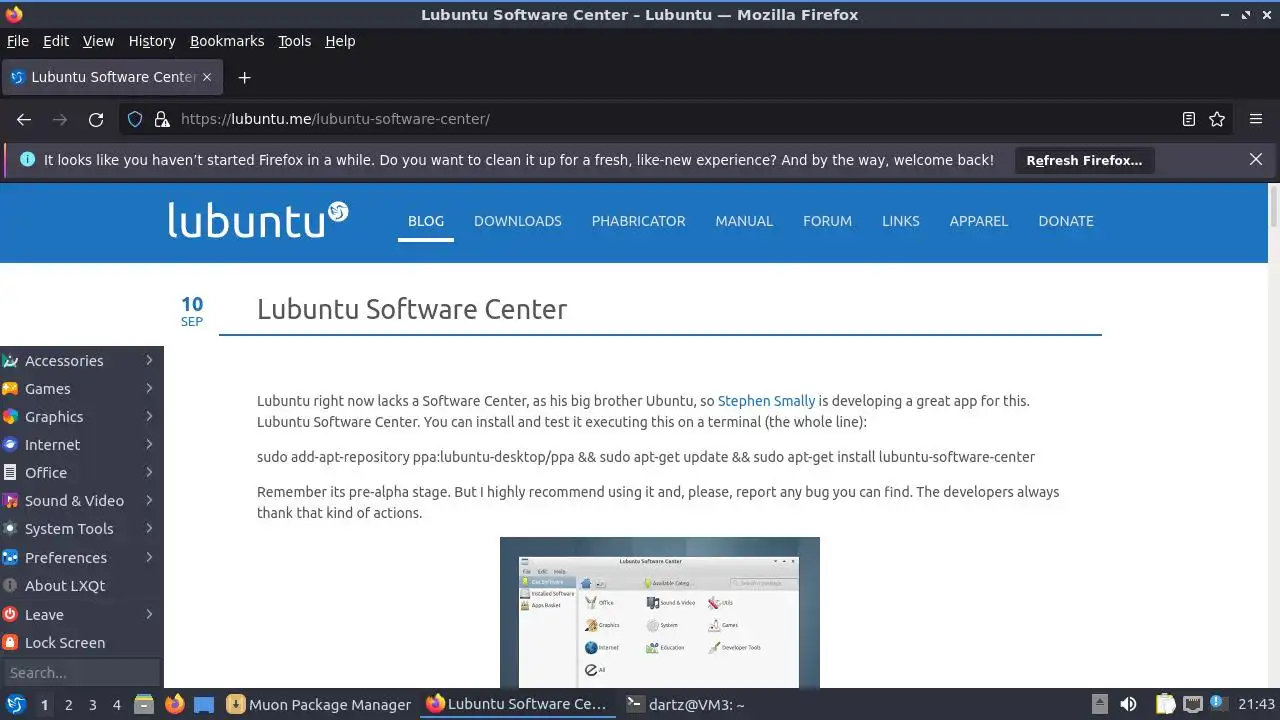This screenshot has height=720, width=1280.
Task: Open the Edit menu in Firefox
Action: [56, 41]
